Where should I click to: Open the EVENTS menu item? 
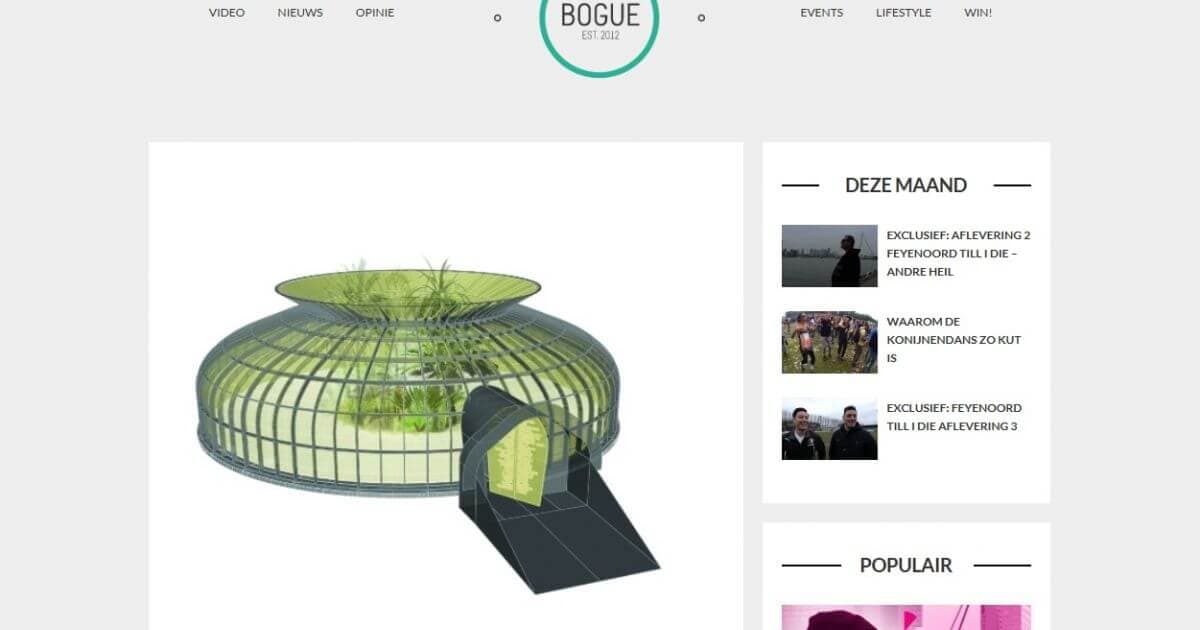pos(821,13)
